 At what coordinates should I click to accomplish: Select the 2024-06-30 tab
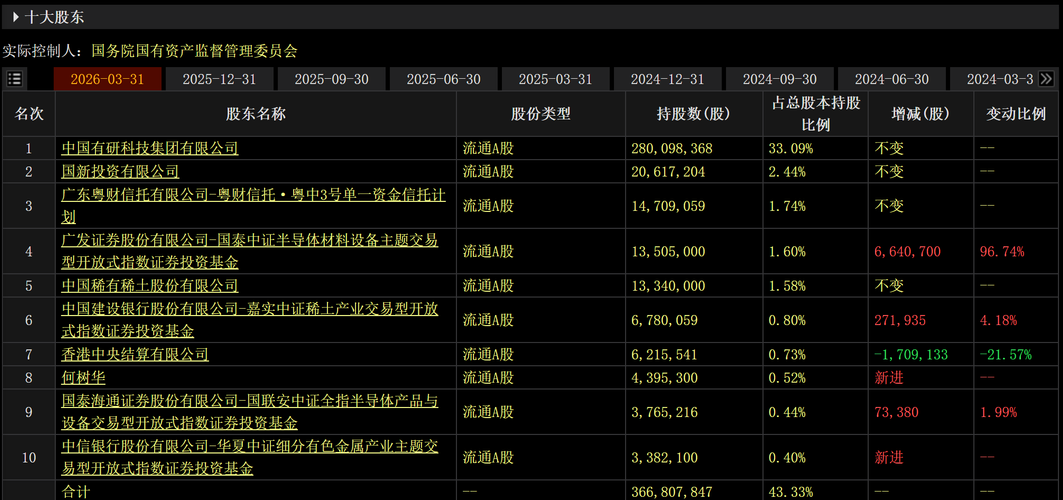[x=892, y=79]
